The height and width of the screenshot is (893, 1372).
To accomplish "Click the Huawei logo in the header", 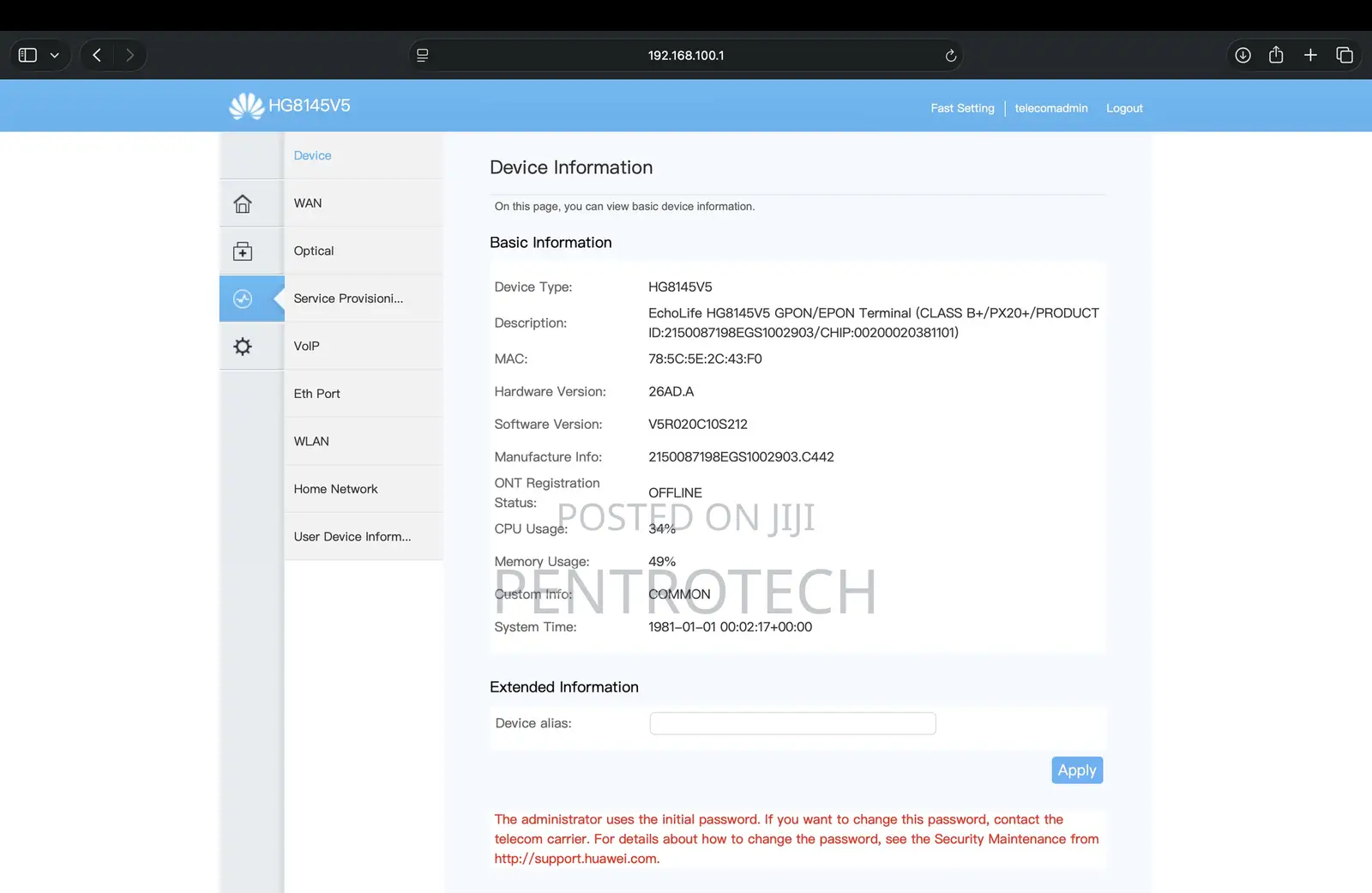I will click(247, 106).
